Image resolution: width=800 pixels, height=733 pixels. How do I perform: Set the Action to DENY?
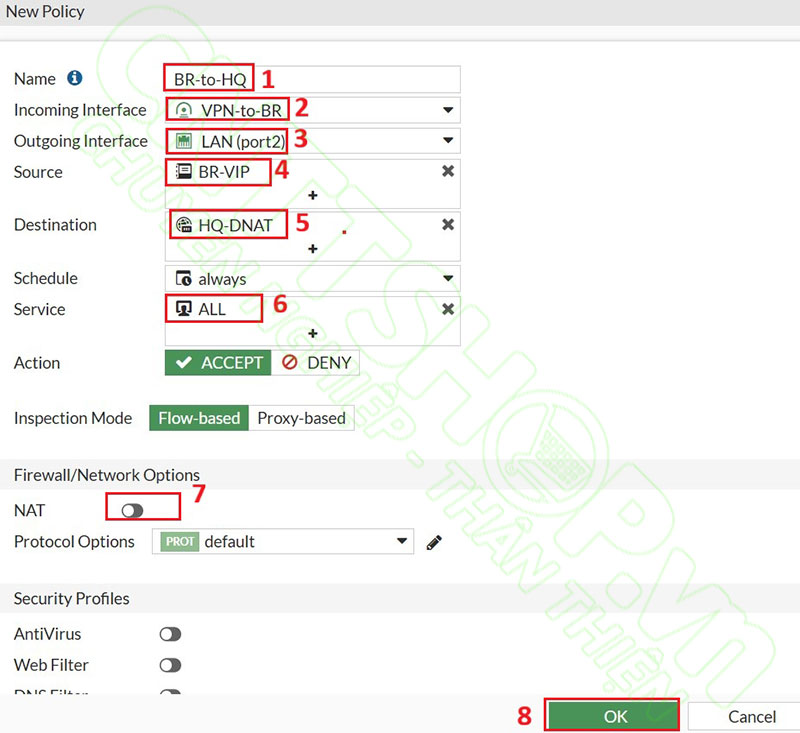[x=316, y=363]
